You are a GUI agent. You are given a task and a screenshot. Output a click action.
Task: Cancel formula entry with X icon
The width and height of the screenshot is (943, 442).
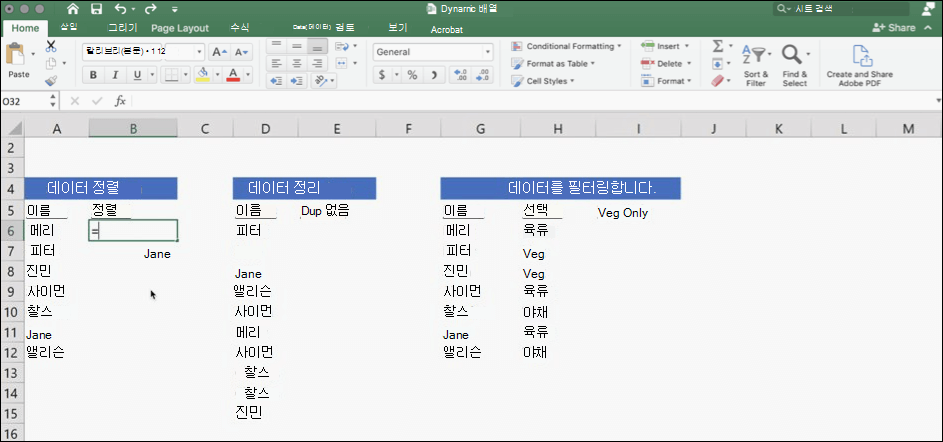[x=75, y=101]
